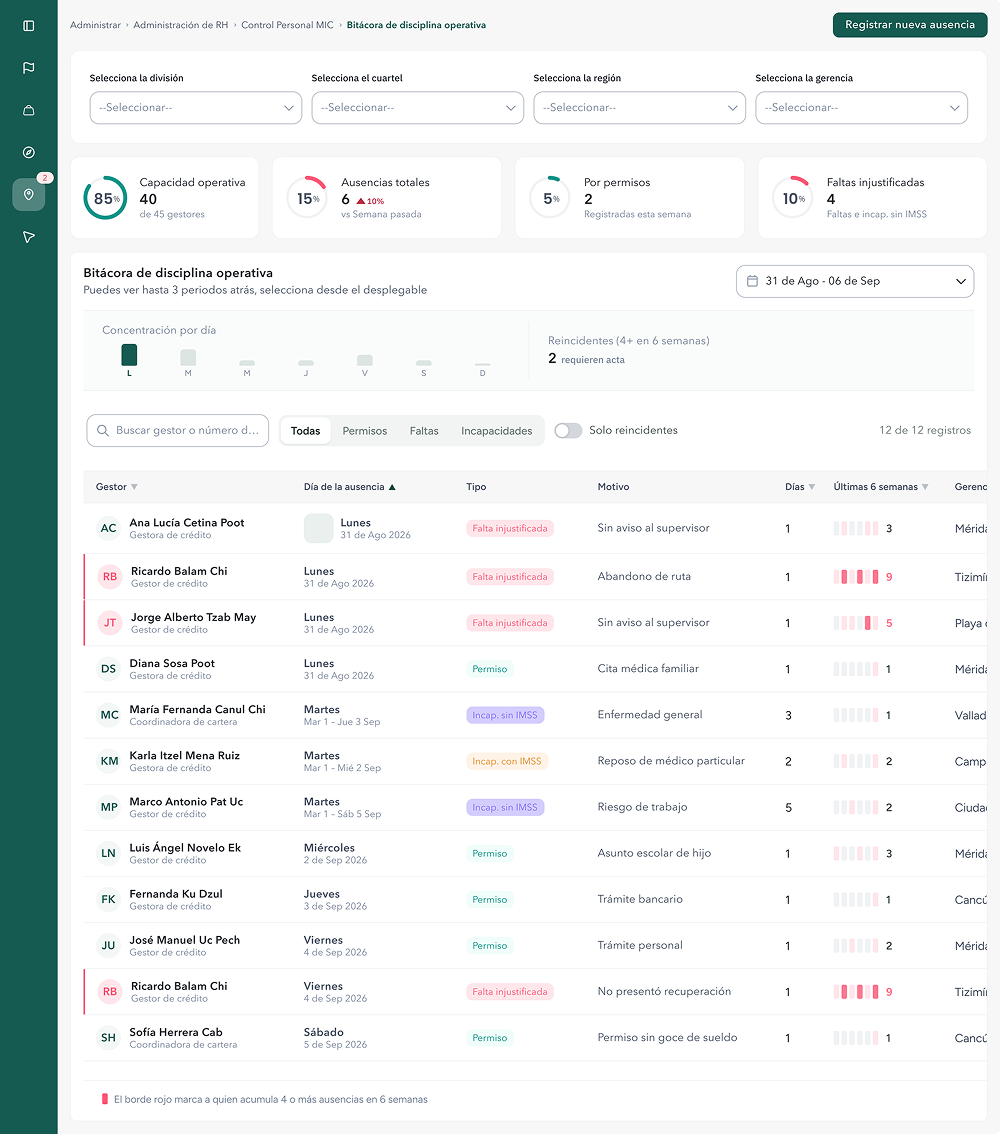This screenshot has width=1000, height=1134.
Task: Open the arrow pointer sidebar icon
Action: (29, 237)
